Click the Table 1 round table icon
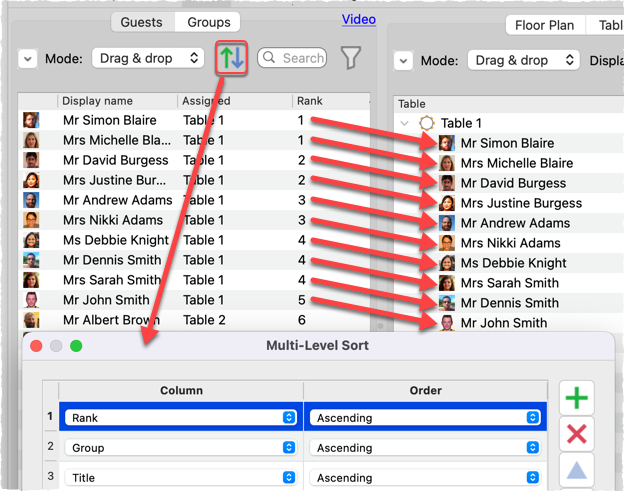 tap(427, 123)
